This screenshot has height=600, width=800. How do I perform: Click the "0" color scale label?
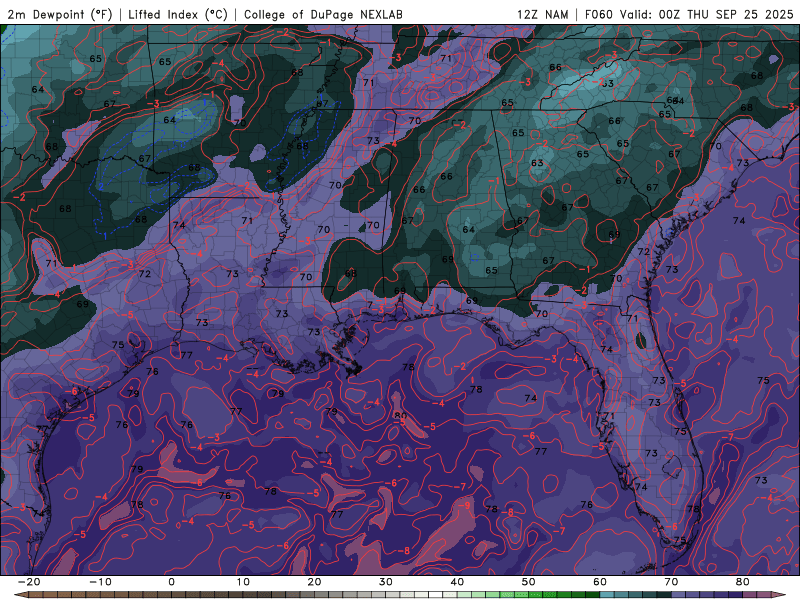coord(171,582)
